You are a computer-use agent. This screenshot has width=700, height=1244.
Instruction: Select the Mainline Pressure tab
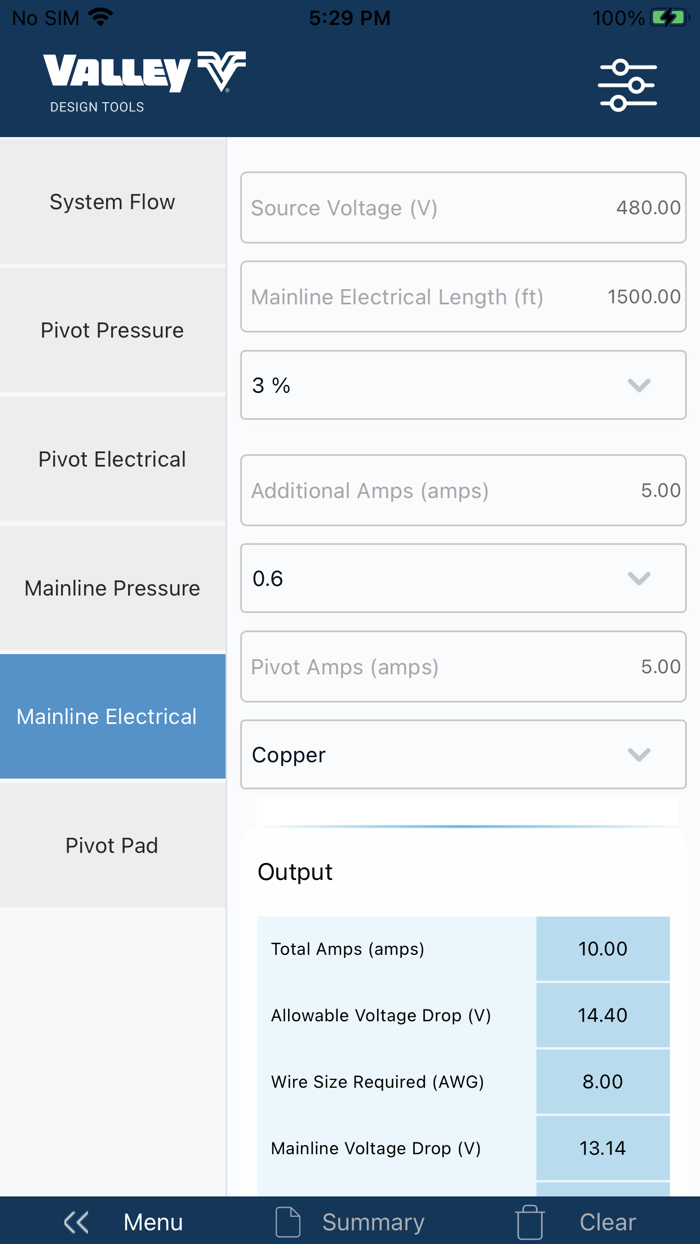pyautogui.click(x=112, y=588)
